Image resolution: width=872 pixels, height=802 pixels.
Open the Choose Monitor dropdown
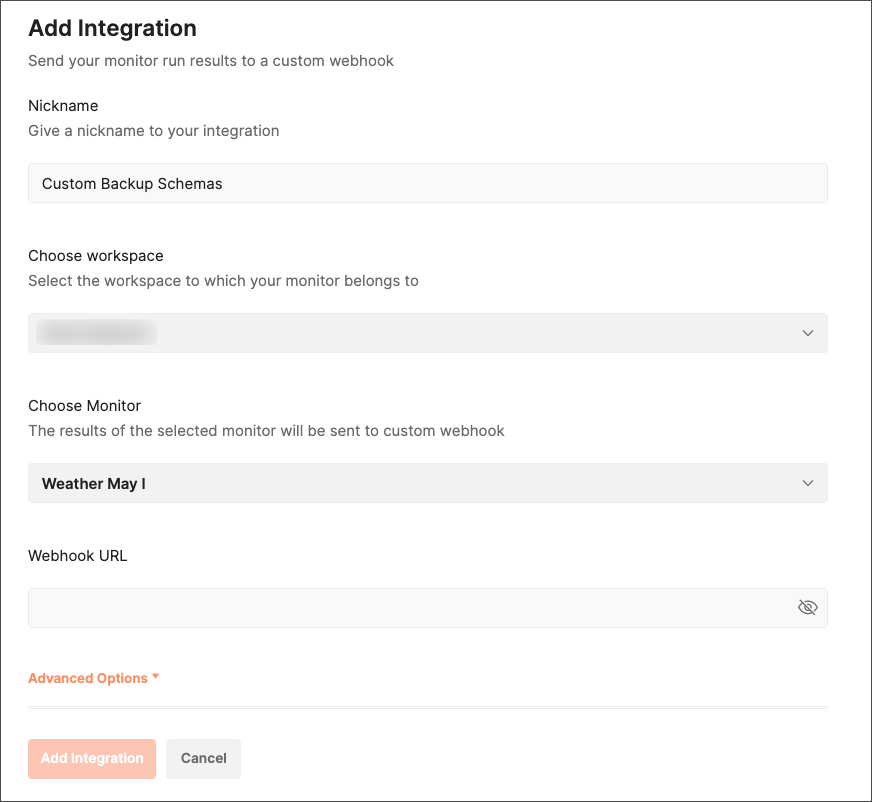pos(427,483)
